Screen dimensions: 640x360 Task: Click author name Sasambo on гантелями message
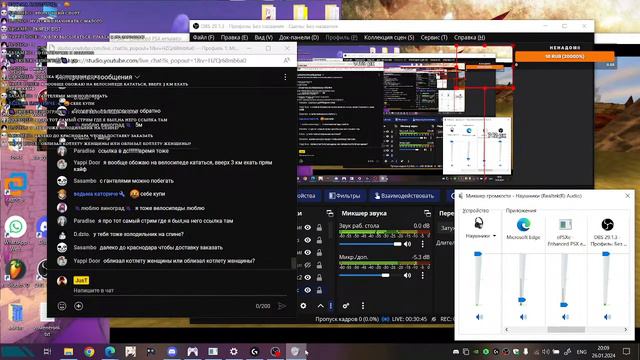pos(85,181)
